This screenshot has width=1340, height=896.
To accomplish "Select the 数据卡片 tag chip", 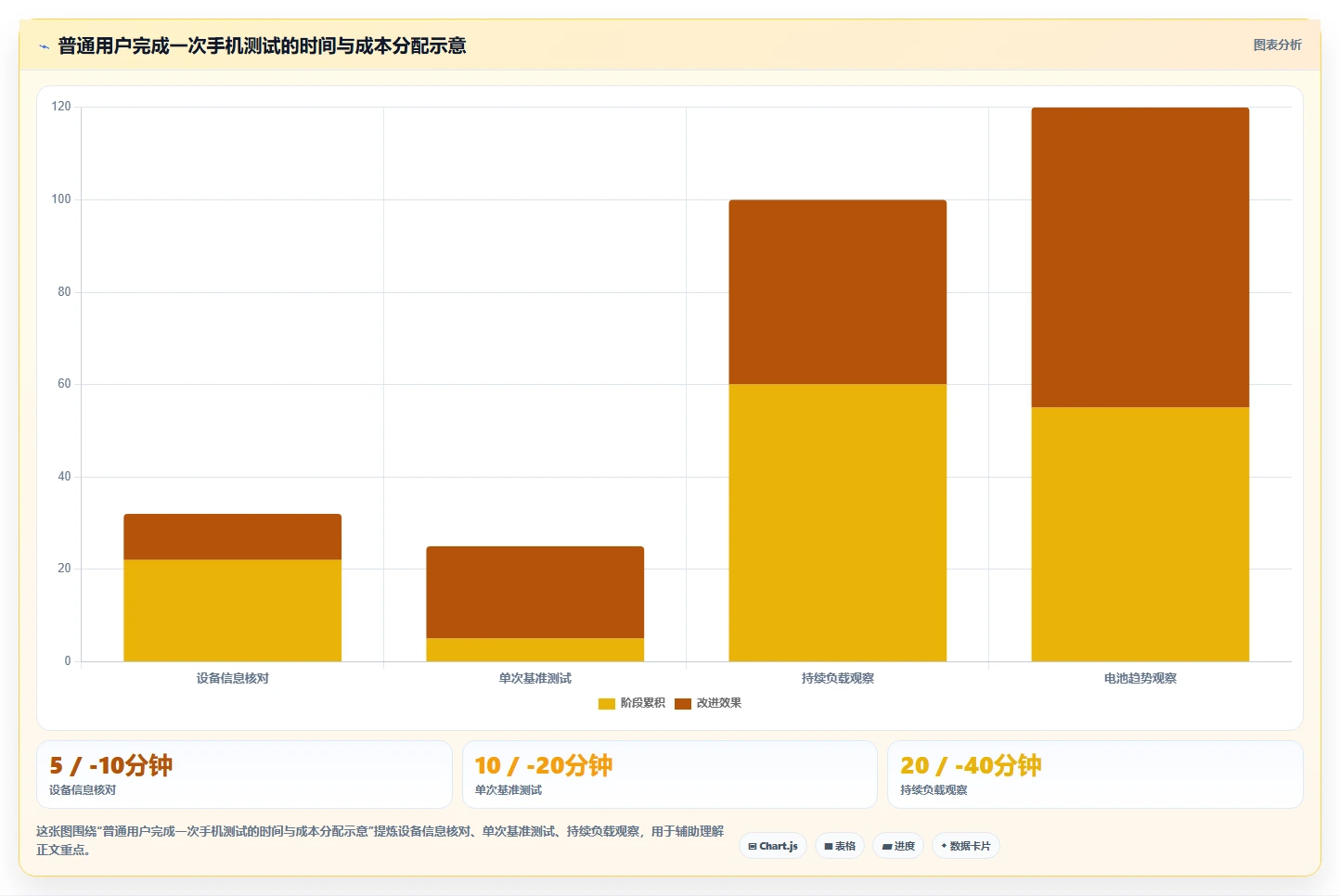I will (966, 846).
